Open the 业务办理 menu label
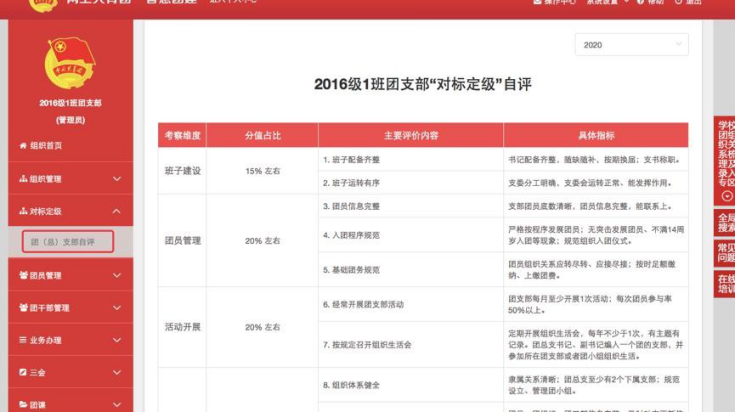 pos(46,340)
